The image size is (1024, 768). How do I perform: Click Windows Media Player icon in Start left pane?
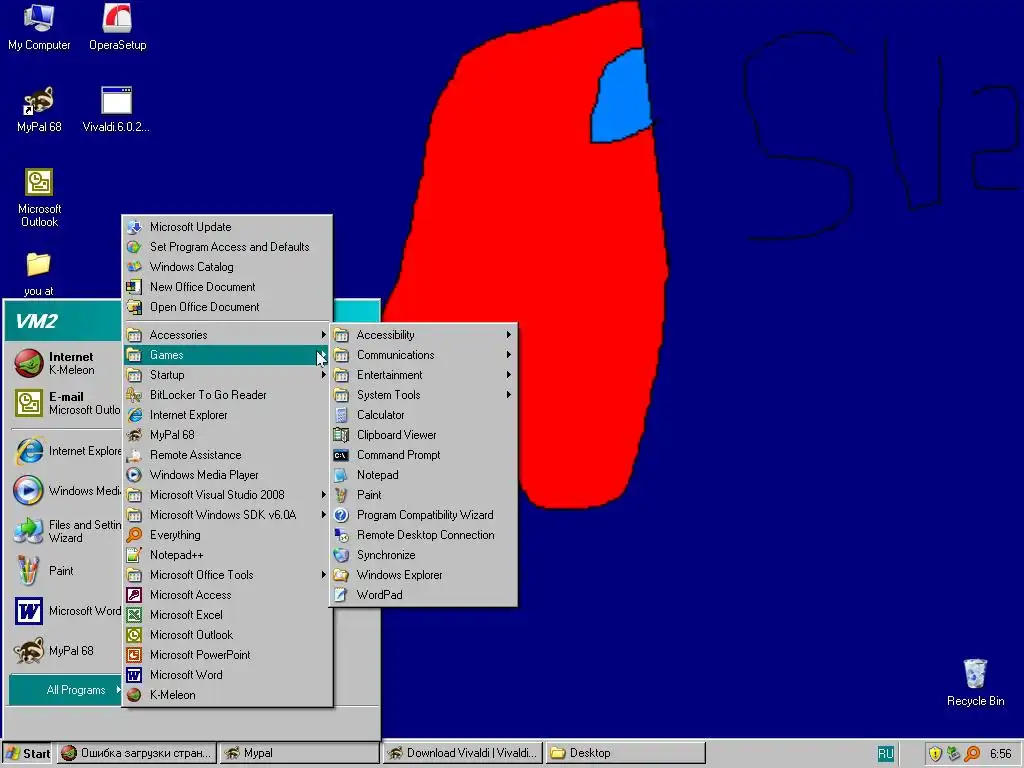[x=29, y=490]
